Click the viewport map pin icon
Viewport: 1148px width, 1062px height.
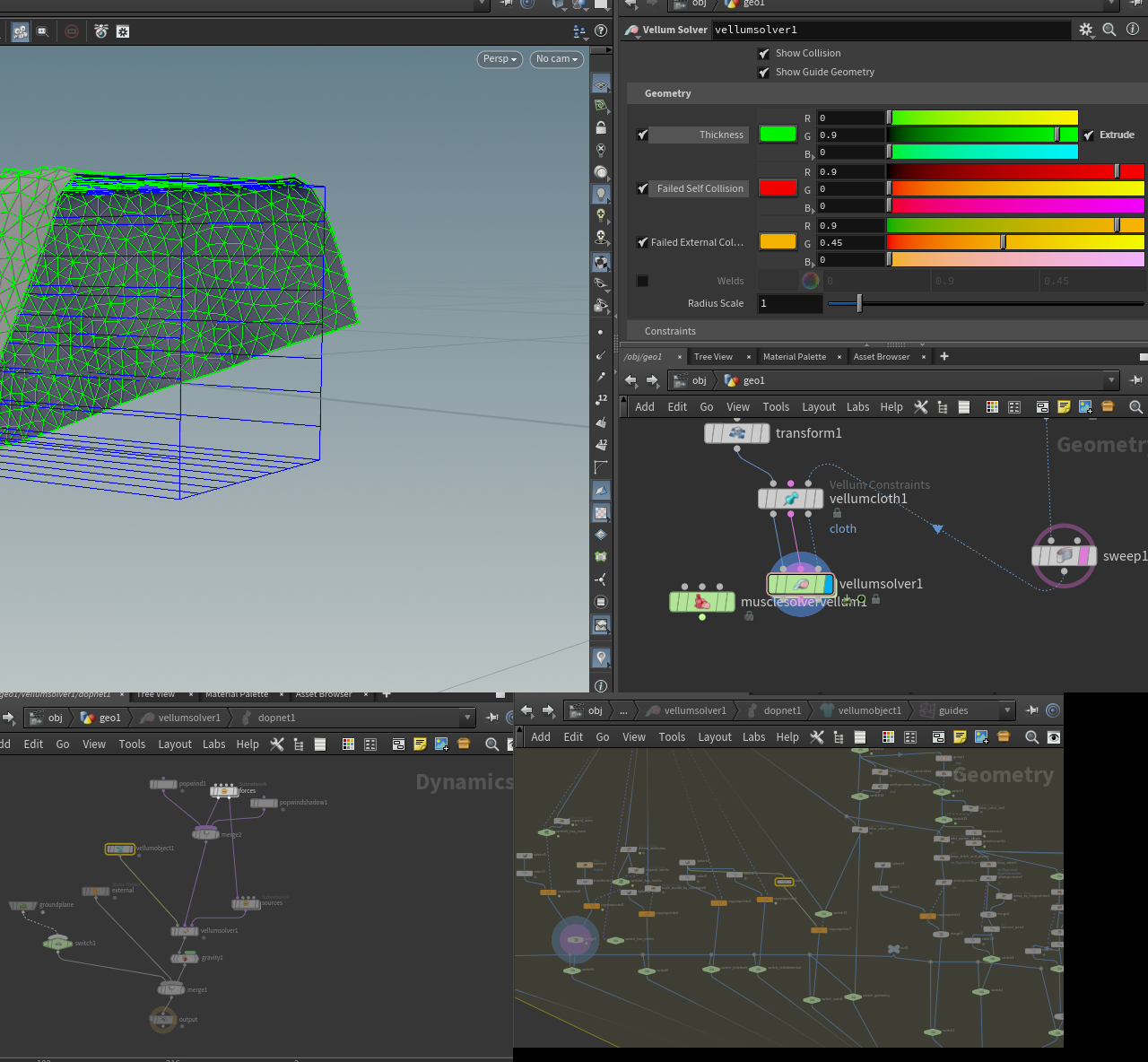click(x=601, y=657)
